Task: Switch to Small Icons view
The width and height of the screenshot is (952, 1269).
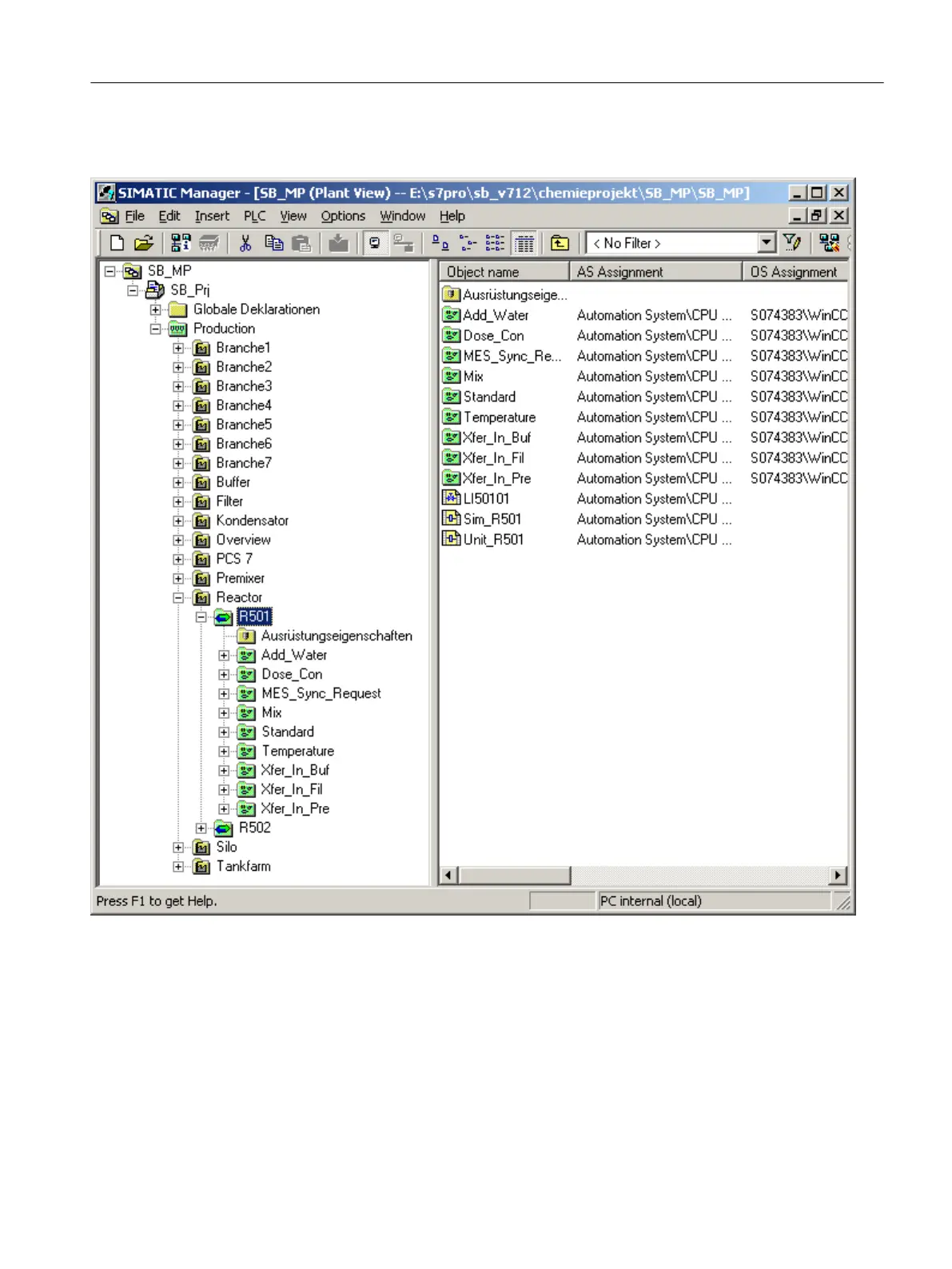Action: pyautogui.click(x=468, y=243)
